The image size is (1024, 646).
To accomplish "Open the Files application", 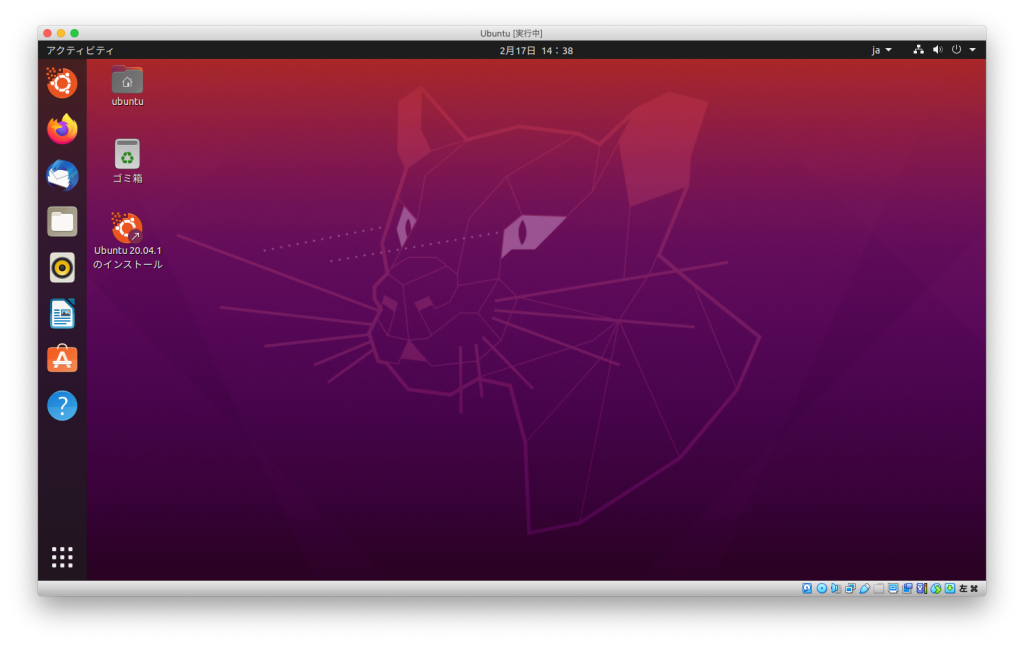I will pyautogui.click(x=61, y=222).
